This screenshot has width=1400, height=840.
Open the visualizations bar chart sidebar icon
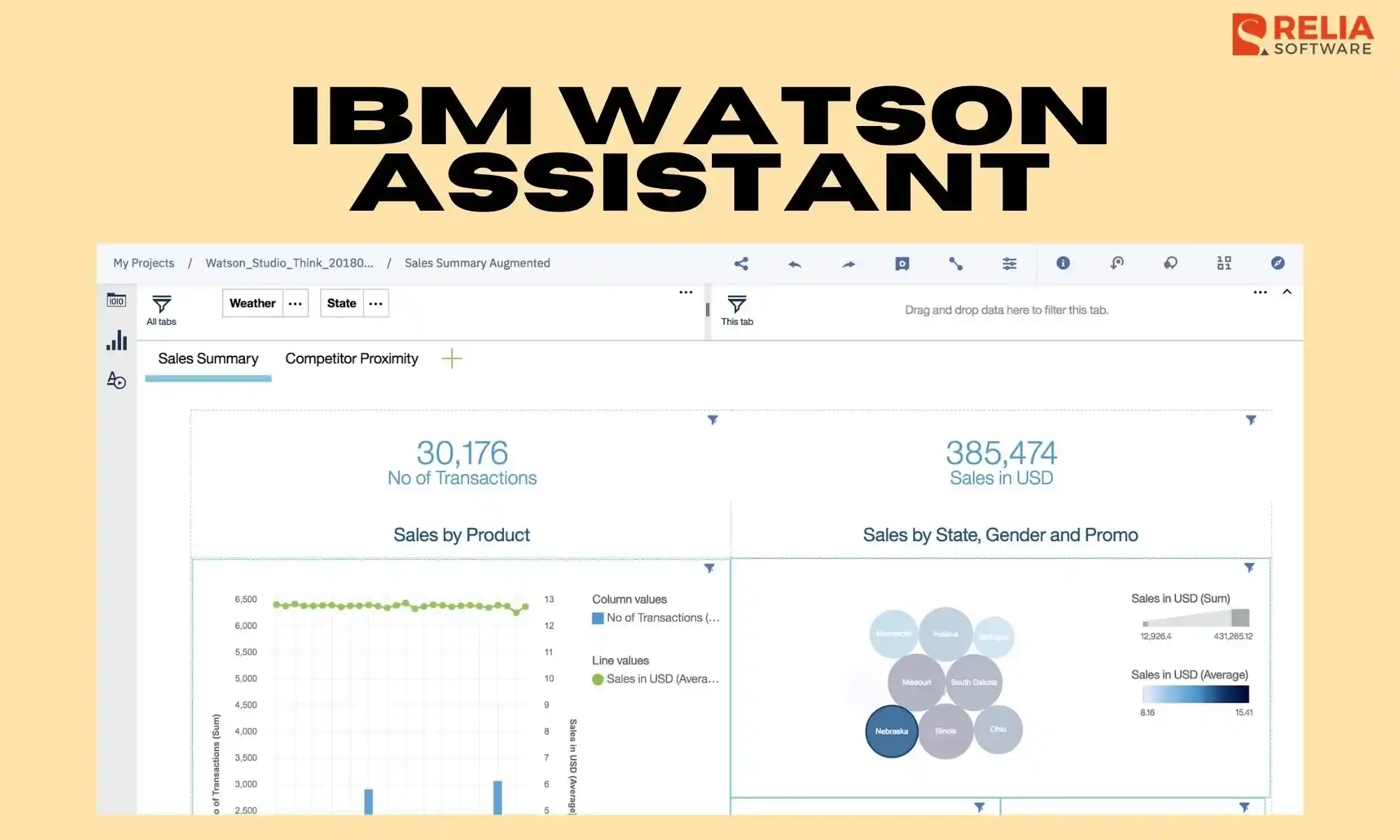point(117,340)
